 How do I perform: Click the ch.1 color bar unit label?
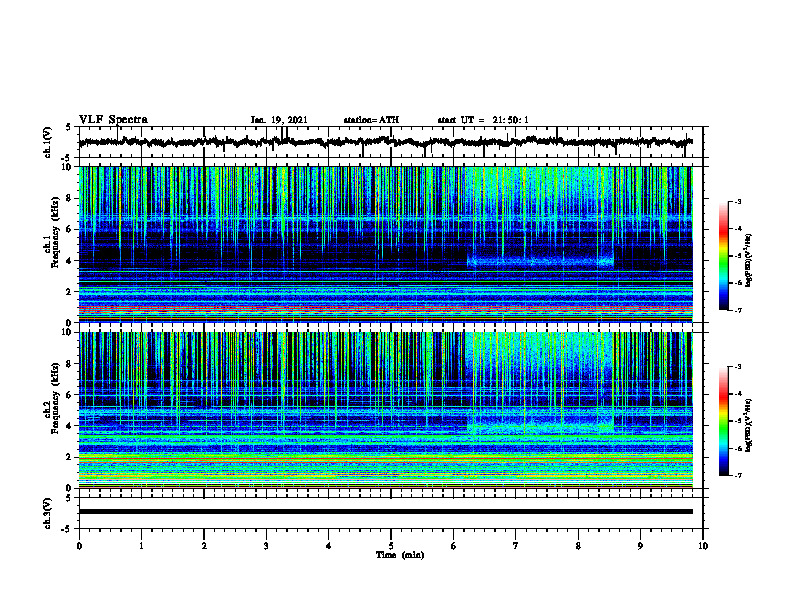tap(749, 260)
